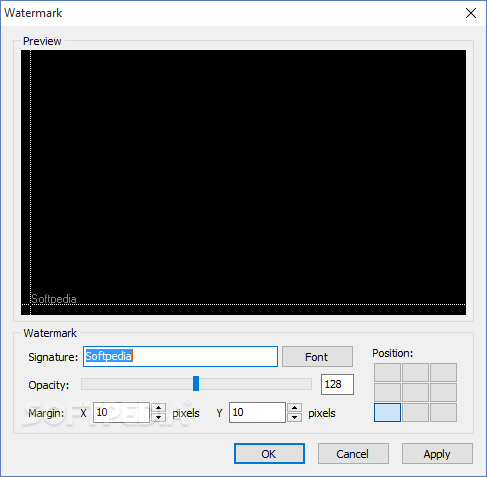487x477 pixels.
Task: Close the Watermark dialog
Action: [471, 13]
